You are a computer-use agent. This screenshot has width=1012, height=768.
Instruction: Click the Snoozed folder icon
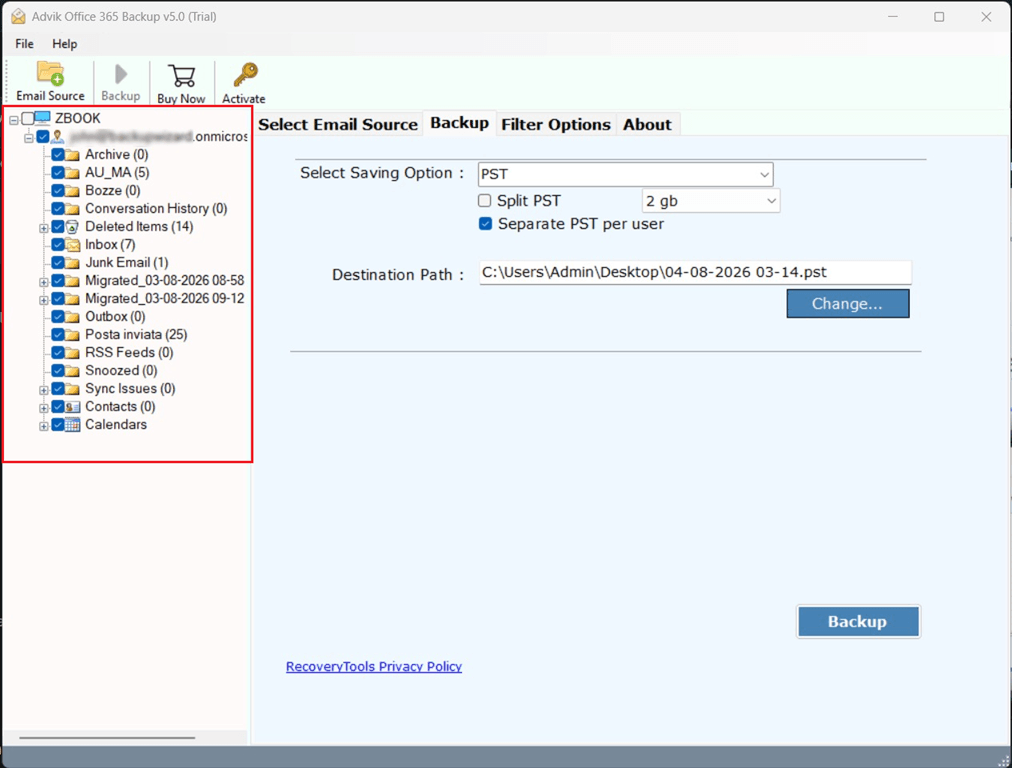click(x=72, y=371)
